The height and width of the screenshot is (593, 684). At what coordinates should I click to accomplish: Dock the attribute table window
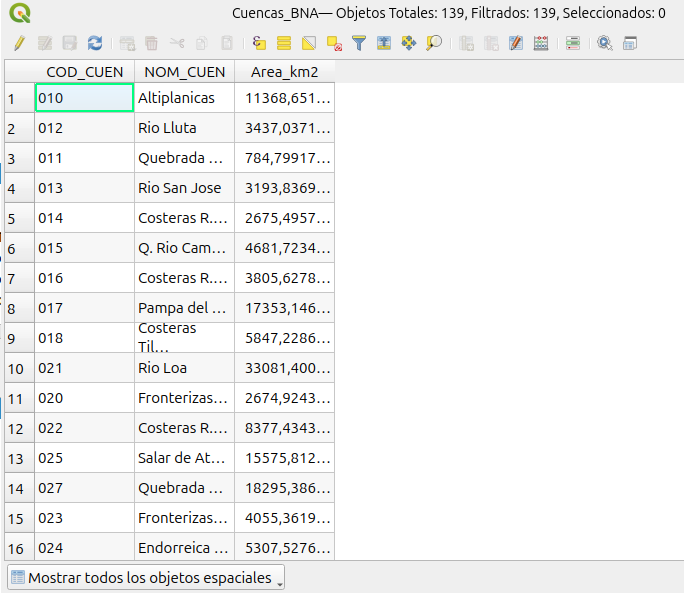[x=630, y=43]
